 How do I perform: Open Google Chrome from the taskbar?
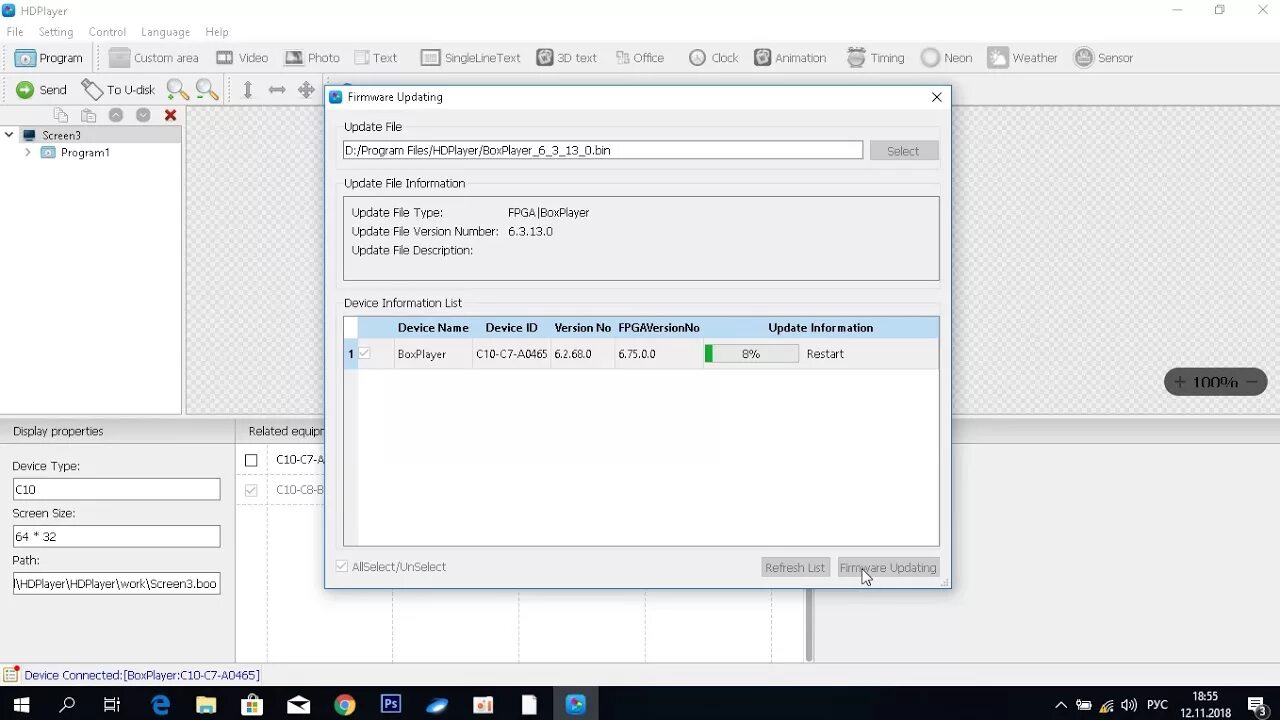(x=344, y=705)
